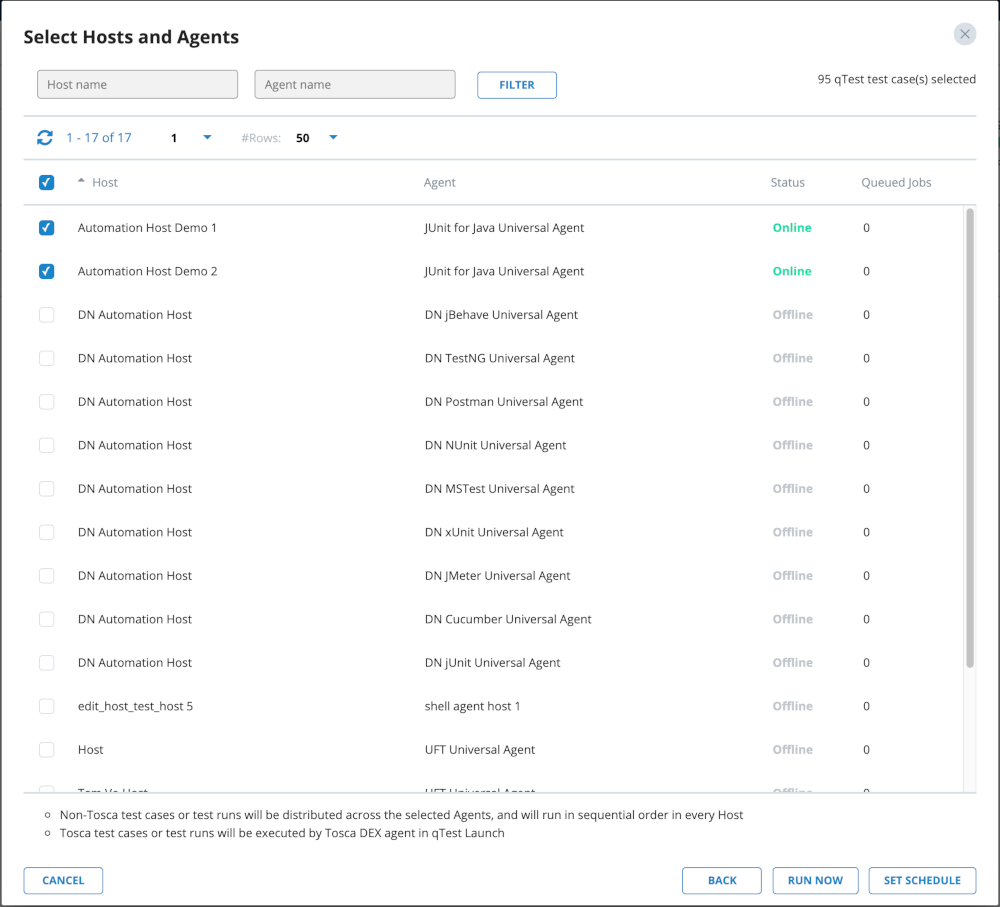The height and width of the screenshot is (907, 1000).
Task: Click the refresh icon beside the pagination
Action: pos(45,138)
